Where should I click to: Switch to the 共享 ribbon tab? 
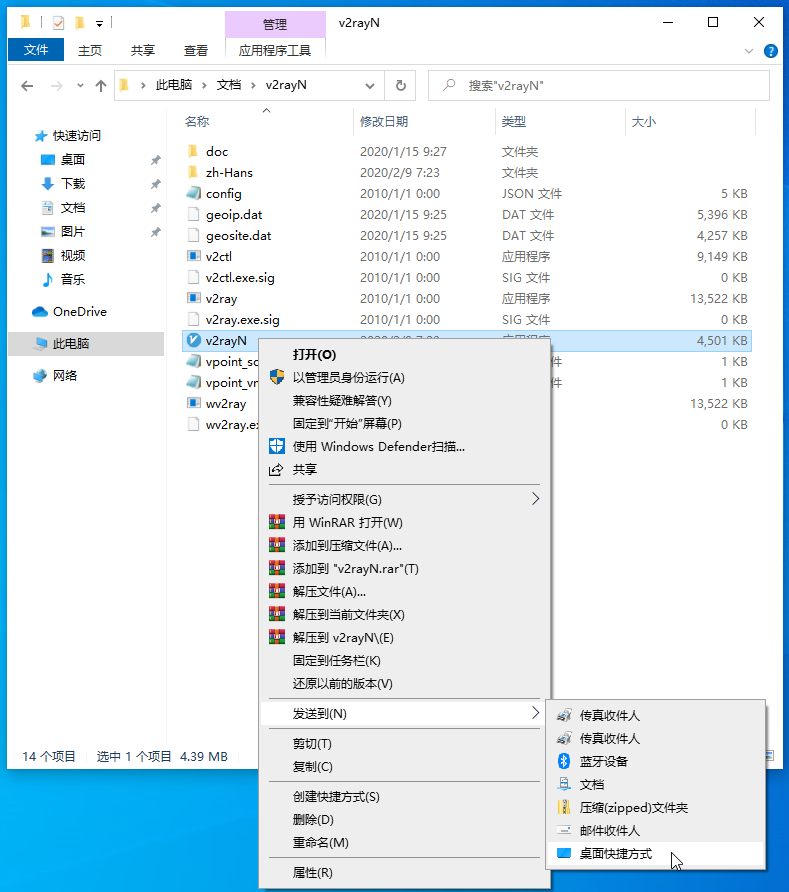tap(143, 51)
